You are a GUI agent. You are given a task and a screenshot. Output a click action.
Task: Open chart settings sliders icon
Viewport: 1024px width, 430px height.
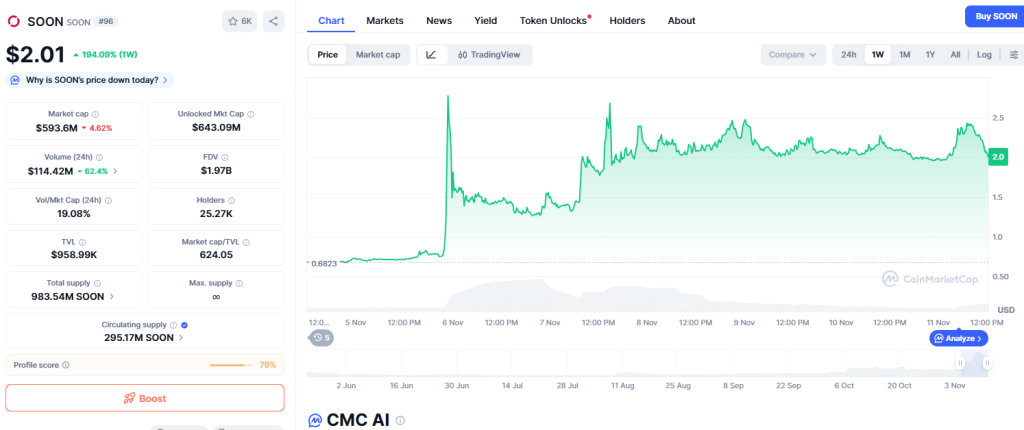tap(1012, 55)
